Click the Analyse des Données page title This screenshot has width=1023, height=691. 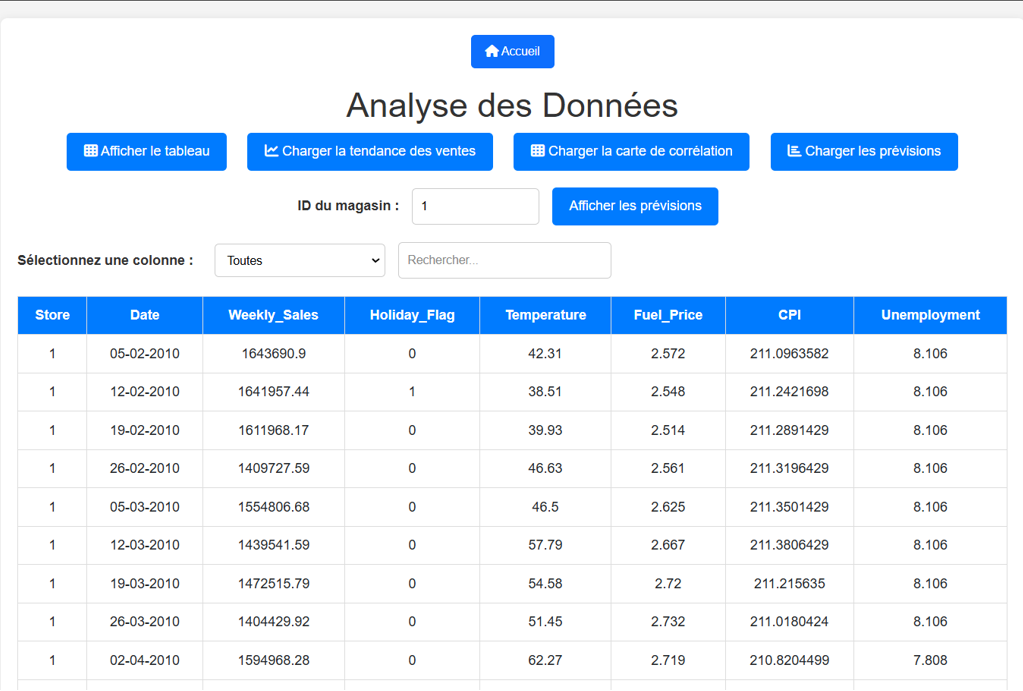512,105
